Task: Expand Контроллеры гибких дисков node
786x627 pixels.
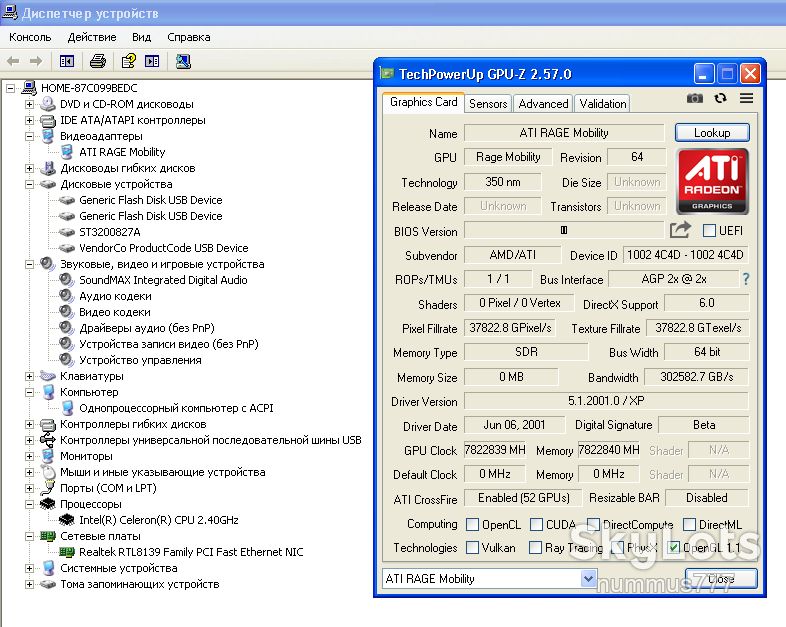Action: (29, 424)
